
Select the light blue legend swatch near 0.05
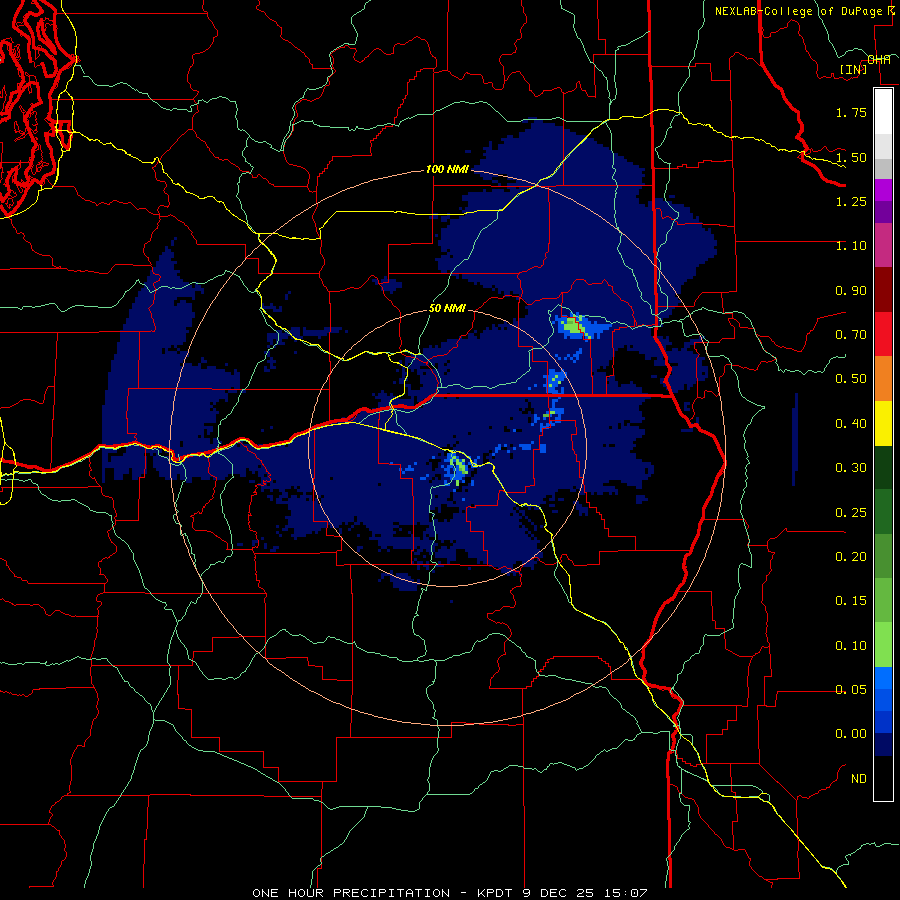click(x=883, y=678)
